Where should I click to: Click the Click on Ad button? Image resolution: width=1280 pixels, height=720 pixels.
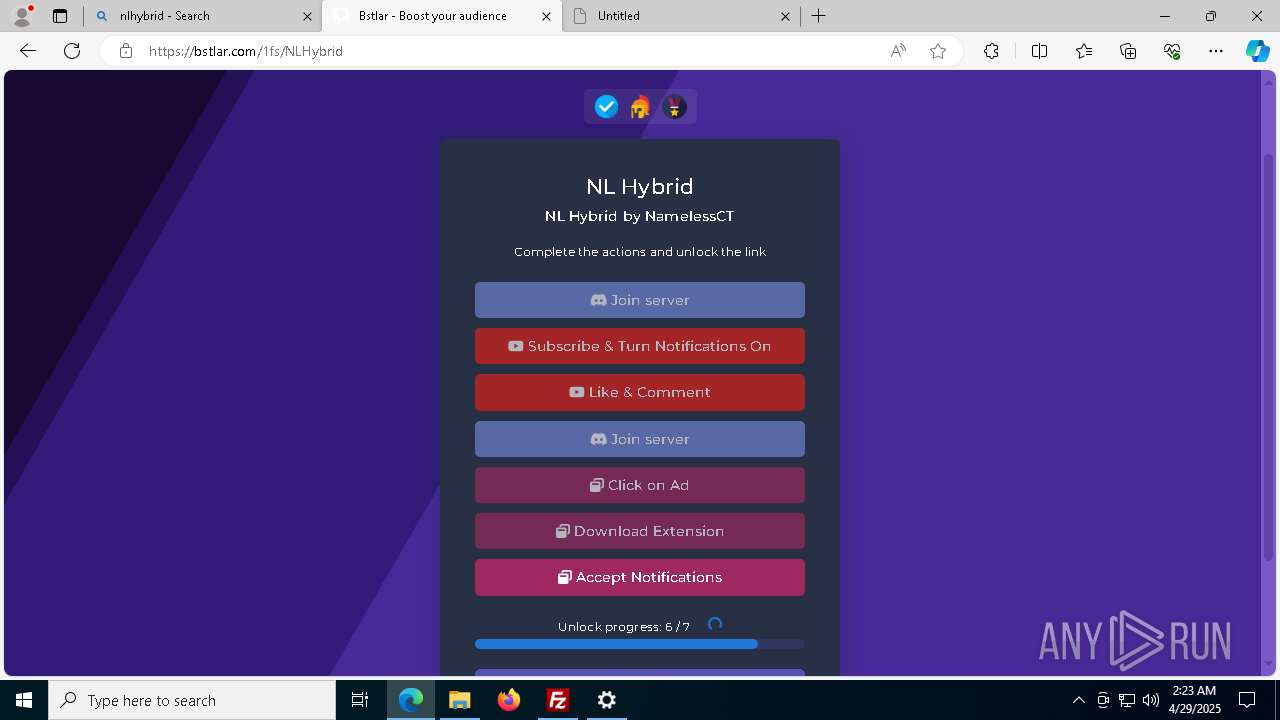640,485
